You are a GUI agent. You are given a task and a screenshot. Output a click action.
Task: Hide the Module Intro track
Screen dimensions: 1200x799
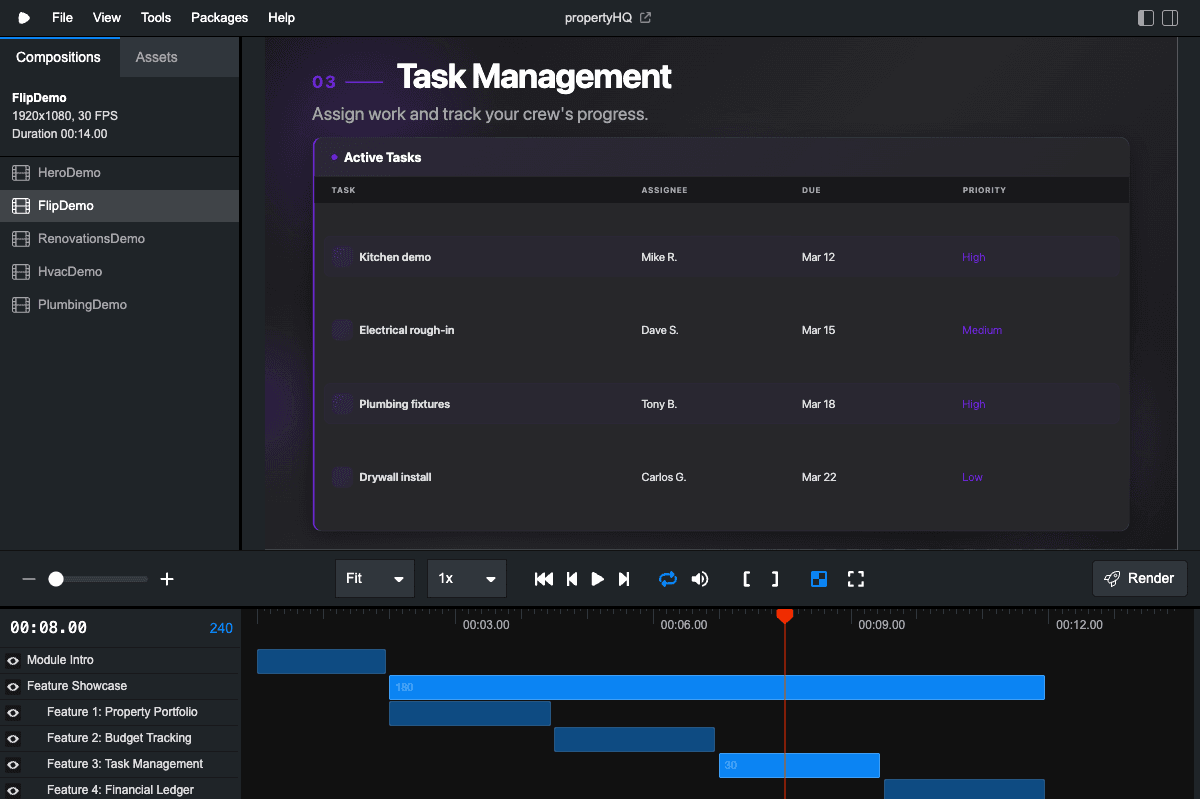click(x=13, y=661)
